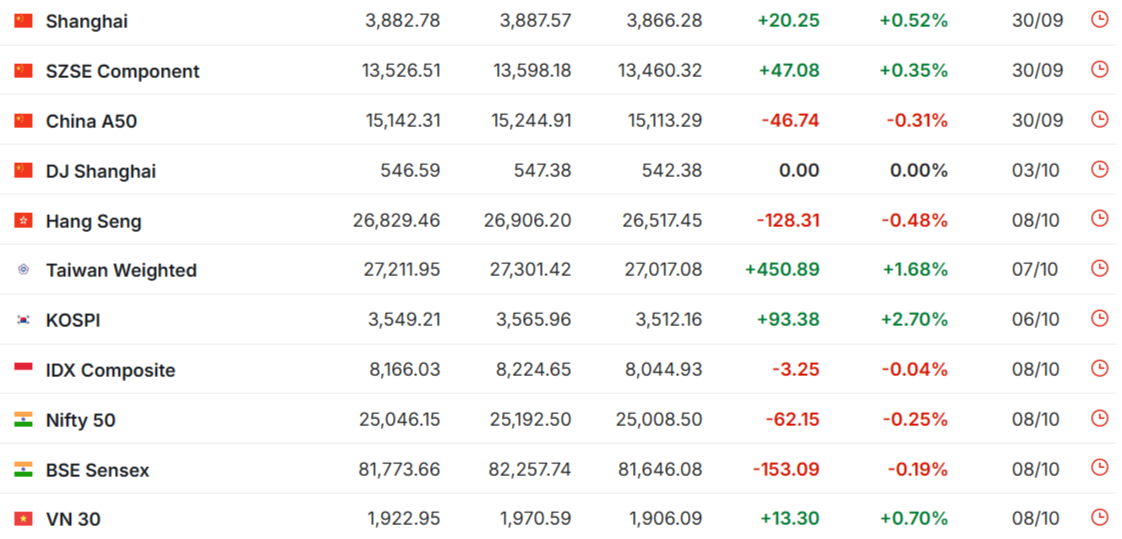Click the Taiwan emblem icon
Screen dimensions: 1122x539
pyautogui.click(x=23, y=270)
